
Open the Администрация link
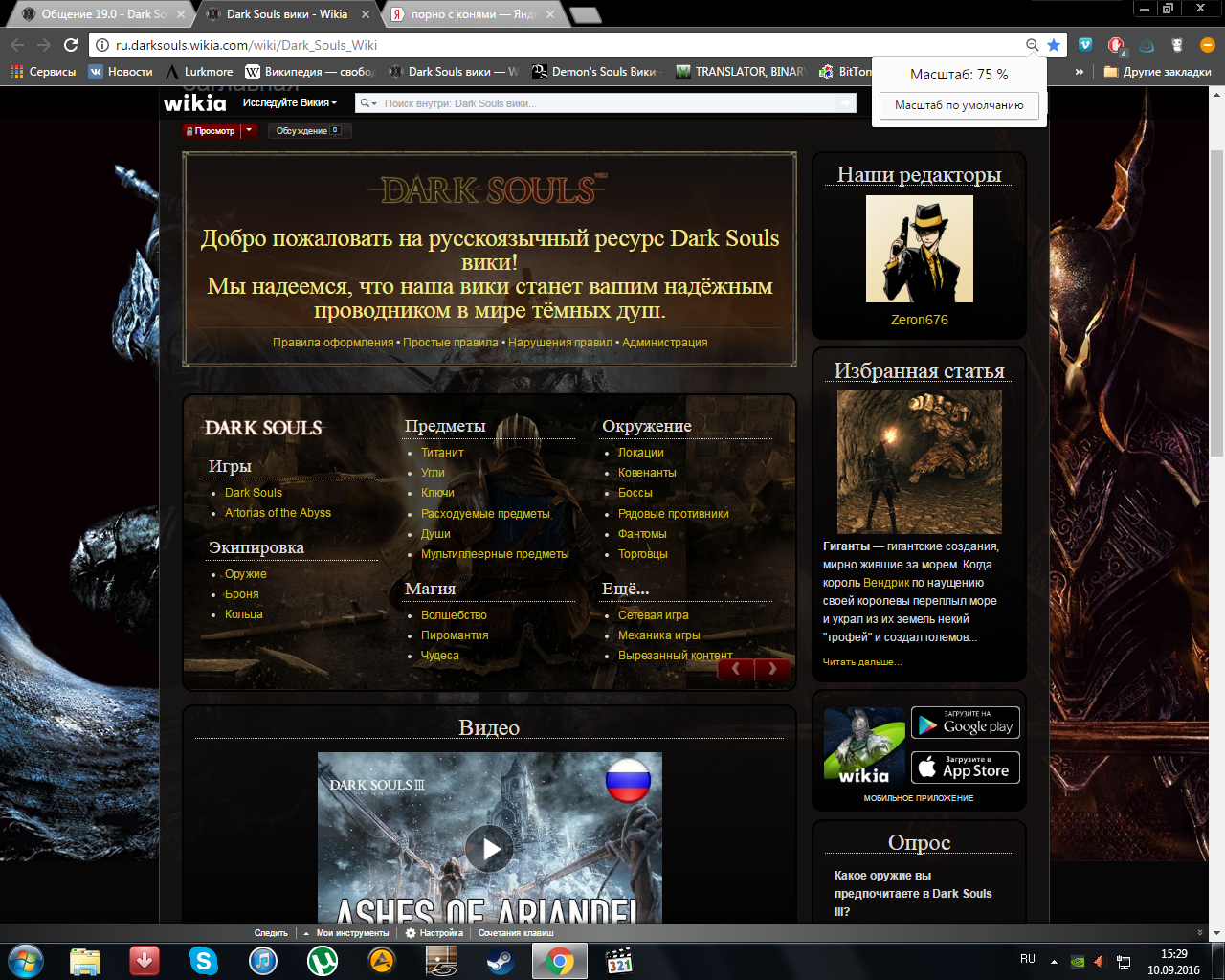[x=665, y=343]
